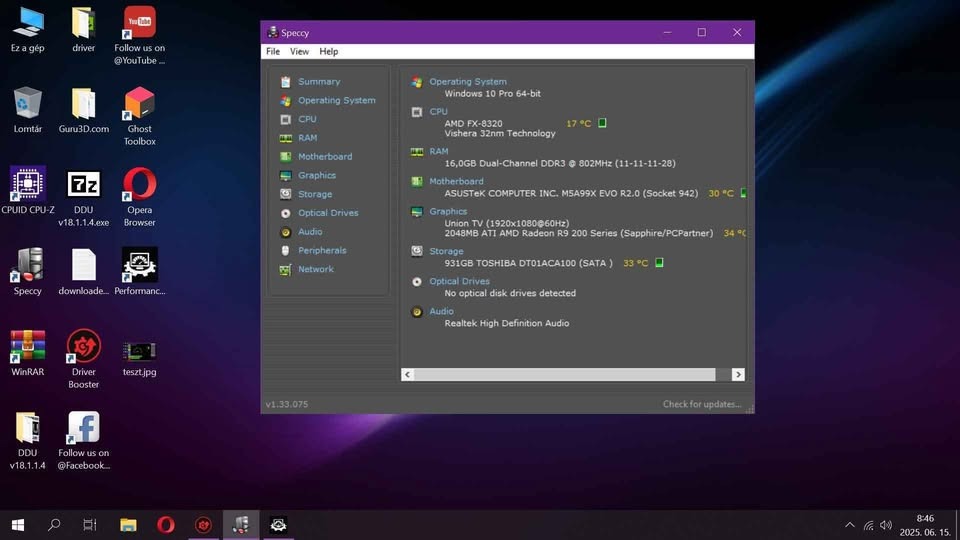Click the Graphics heading link in summary pane
This screenshot has height=540, width=960.
coord(448,211)
